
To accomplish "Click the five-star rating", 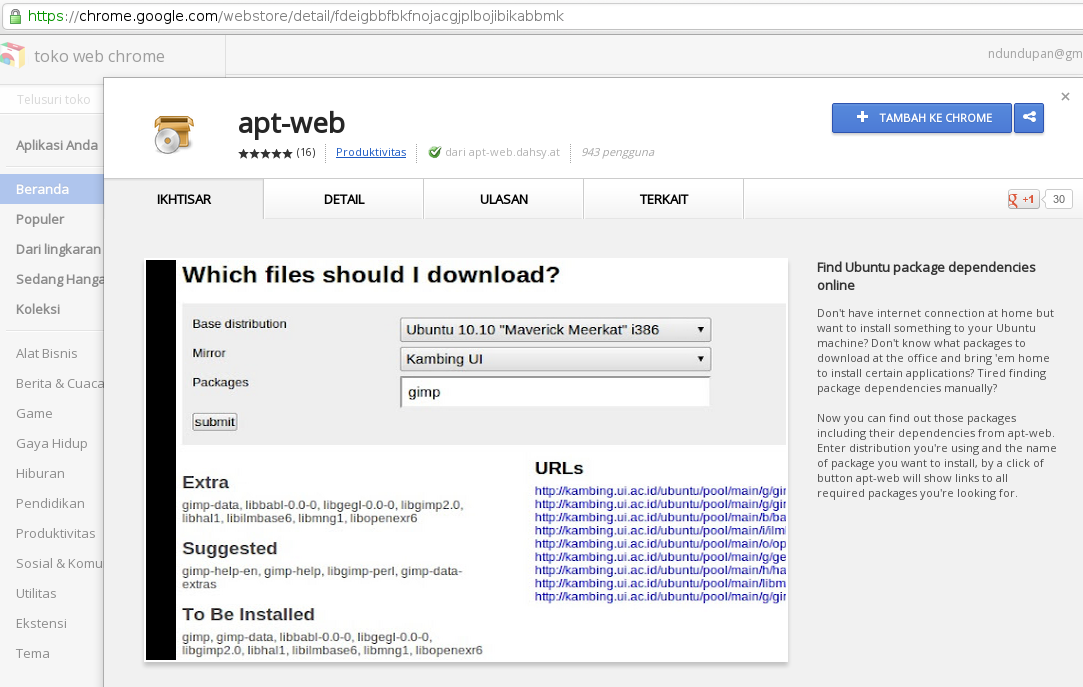I will (x=265, y=153).
